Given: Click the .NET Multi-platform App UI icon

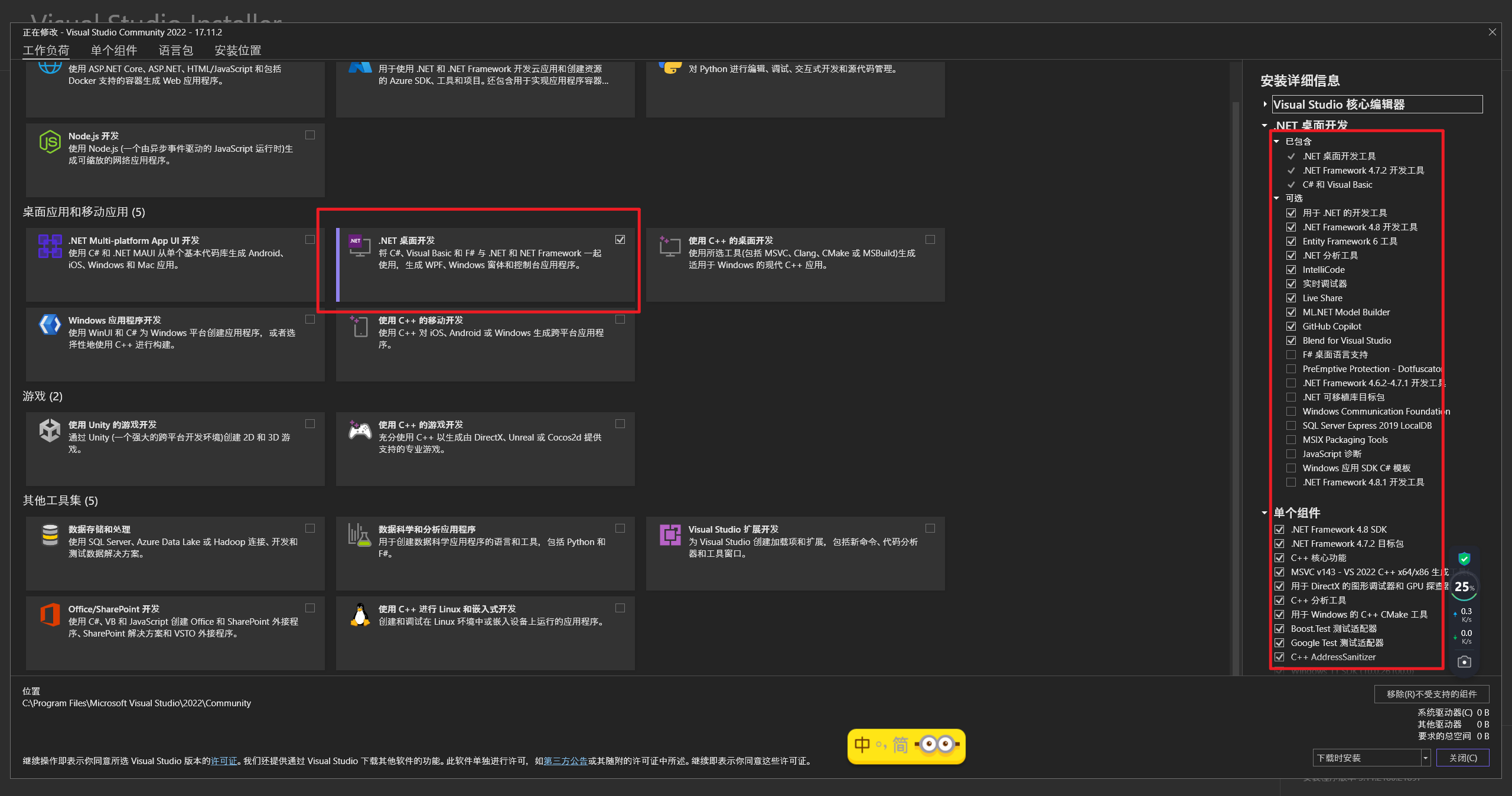Looking at the screenshot, I should pyautogui.click(x=50, y=246).
